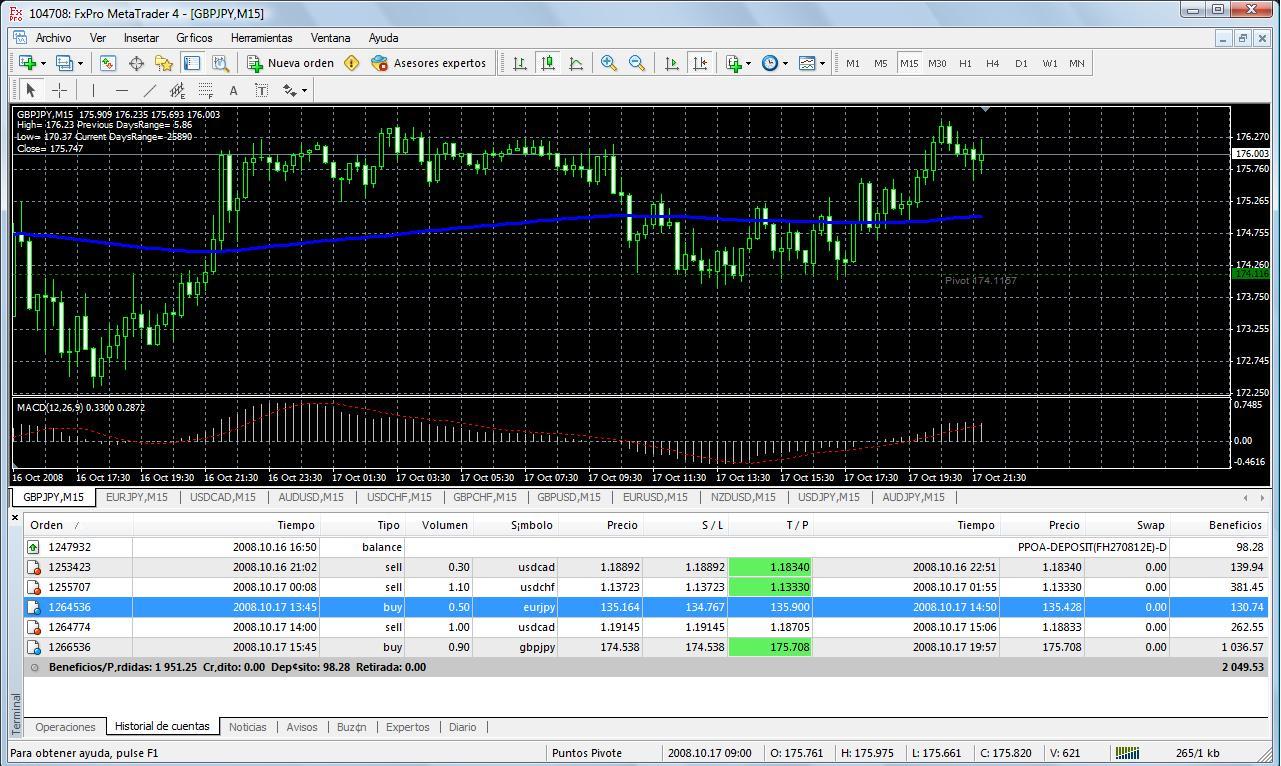Click the Fibonacci retracement tool

[x=205, y=90]
